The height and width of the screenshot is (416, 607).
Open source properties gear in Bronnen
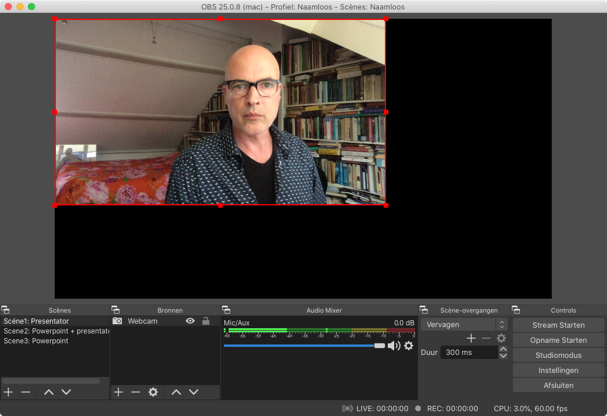pyautogui.click(x=153, y=392)
